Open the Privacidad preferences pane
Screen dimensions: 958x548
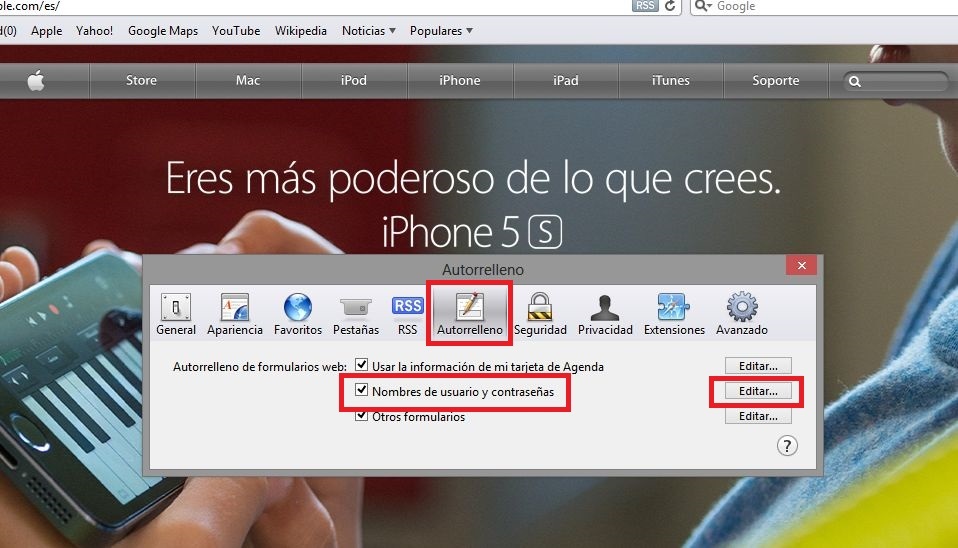tap(605, 314)
